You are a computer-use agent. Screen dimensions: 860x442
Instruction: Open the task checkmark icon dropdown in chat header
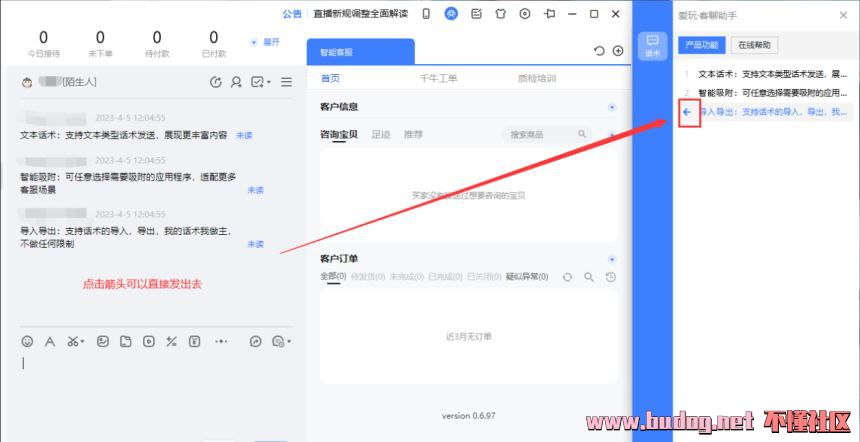pos(261,82)
